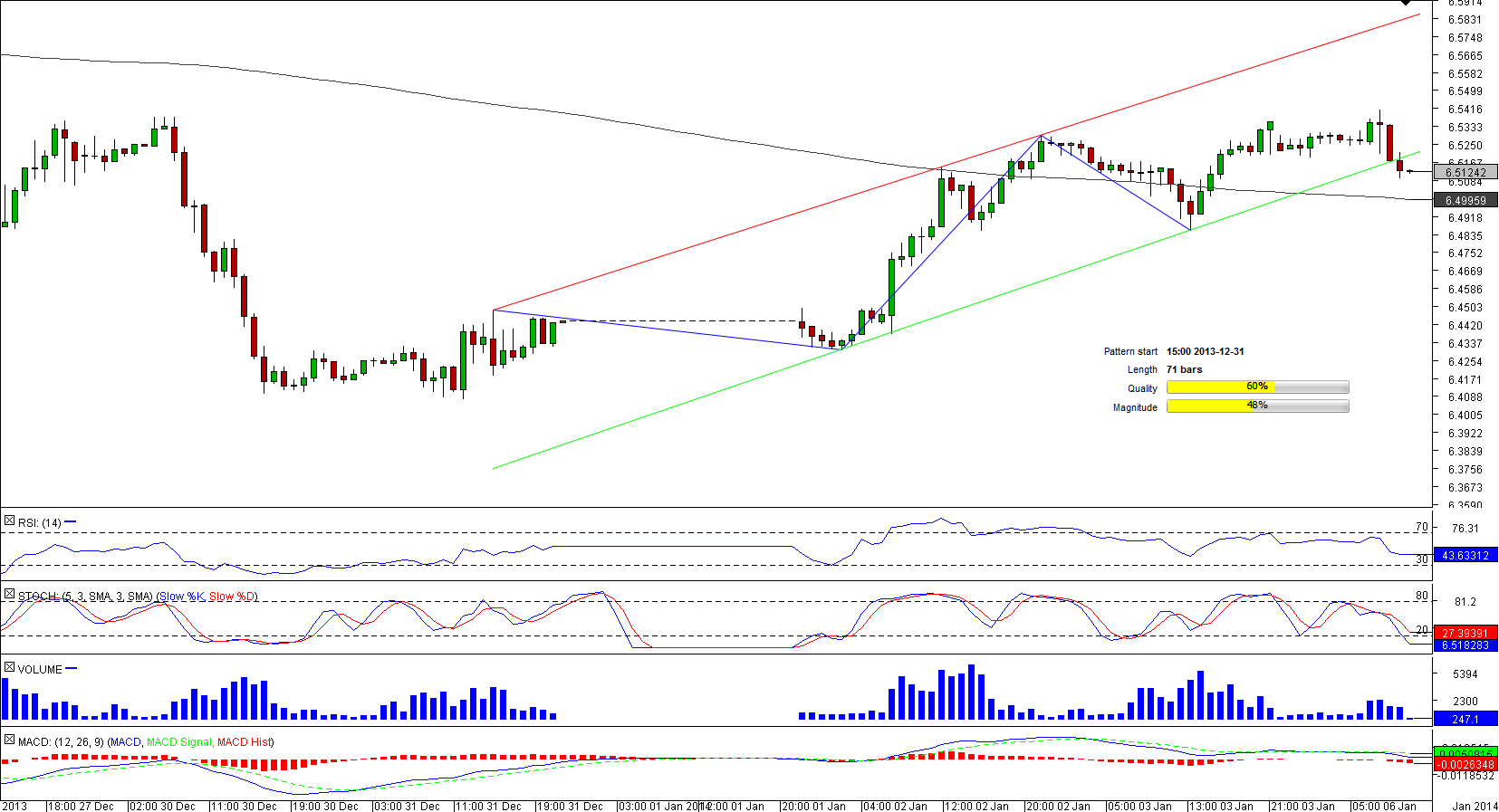Click the MACD Hist legend label
This screenshot has height=812, width=1499.
click(x=245, y=742)
